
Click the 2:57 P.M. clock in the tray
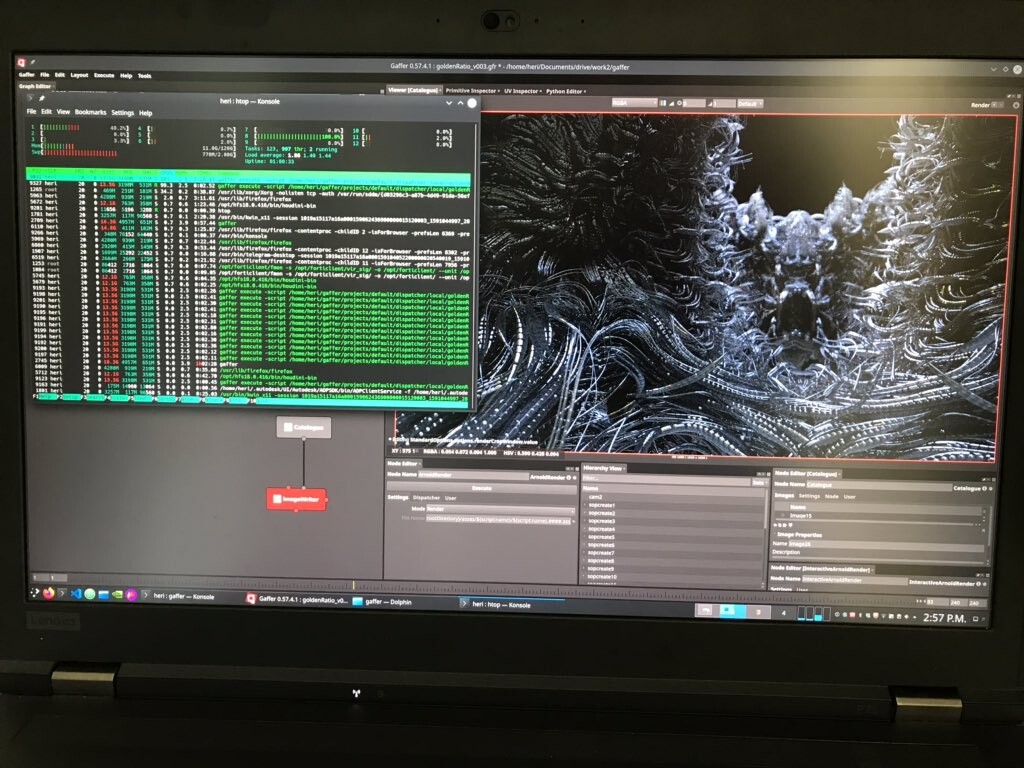click(x=944, y=618)
